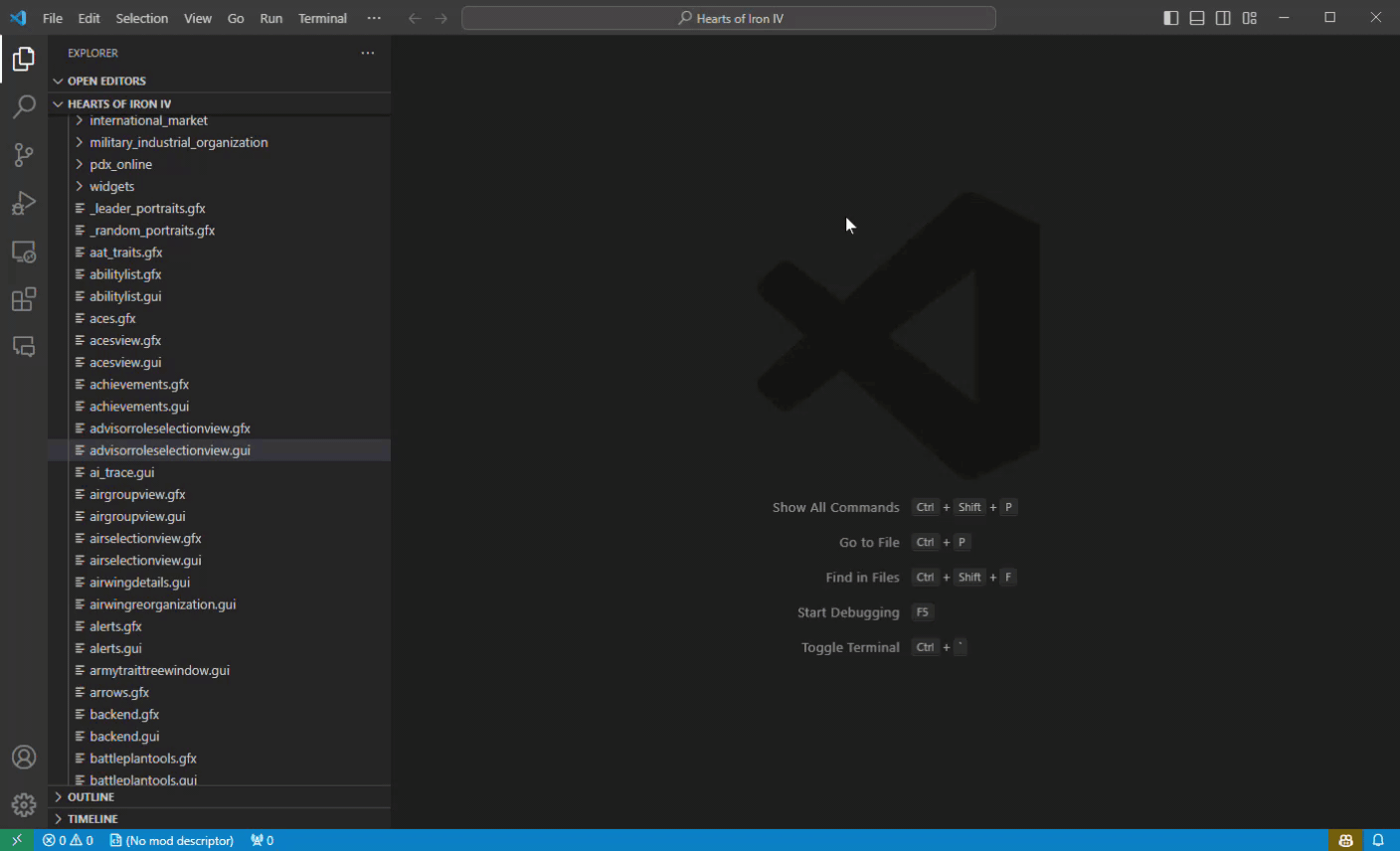Open airwingreorganization.gui file
This screenshot has width=1400, height=851.
point(219,603)
